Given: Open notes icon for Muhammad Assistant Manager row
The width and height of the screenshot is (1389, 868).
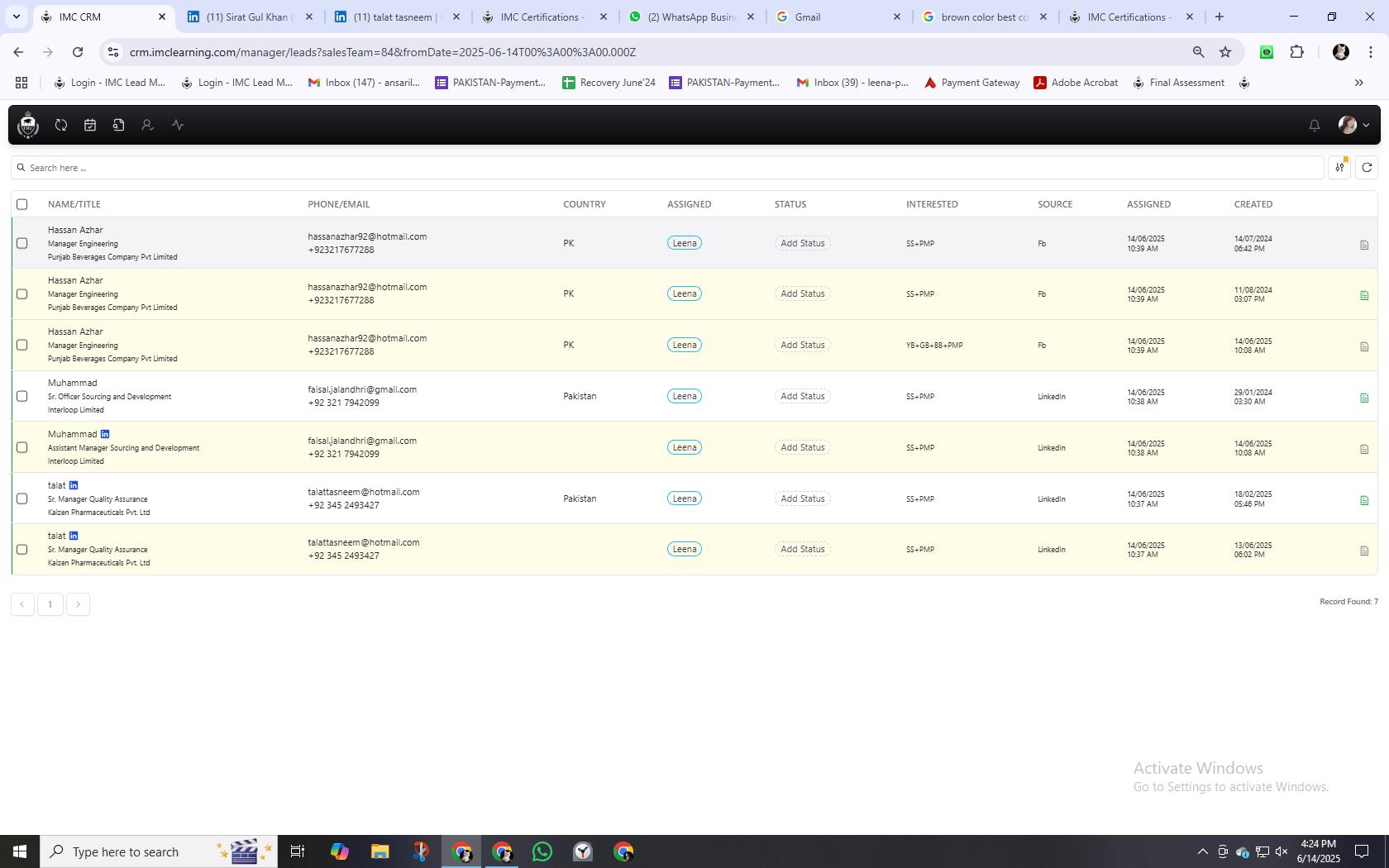Looking at the screenshot, I should (1364, 449).
